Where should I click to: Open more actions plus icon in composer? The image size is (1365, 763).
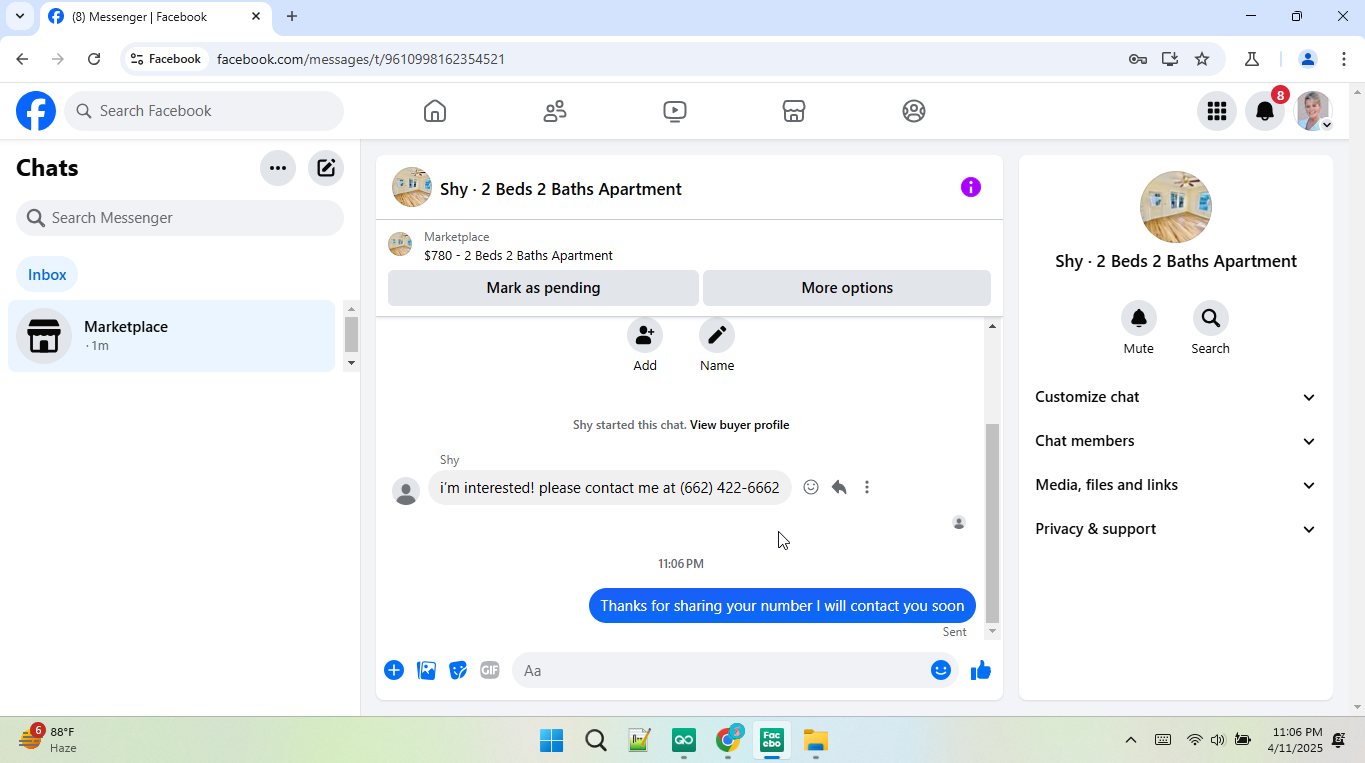click(394, 670)
